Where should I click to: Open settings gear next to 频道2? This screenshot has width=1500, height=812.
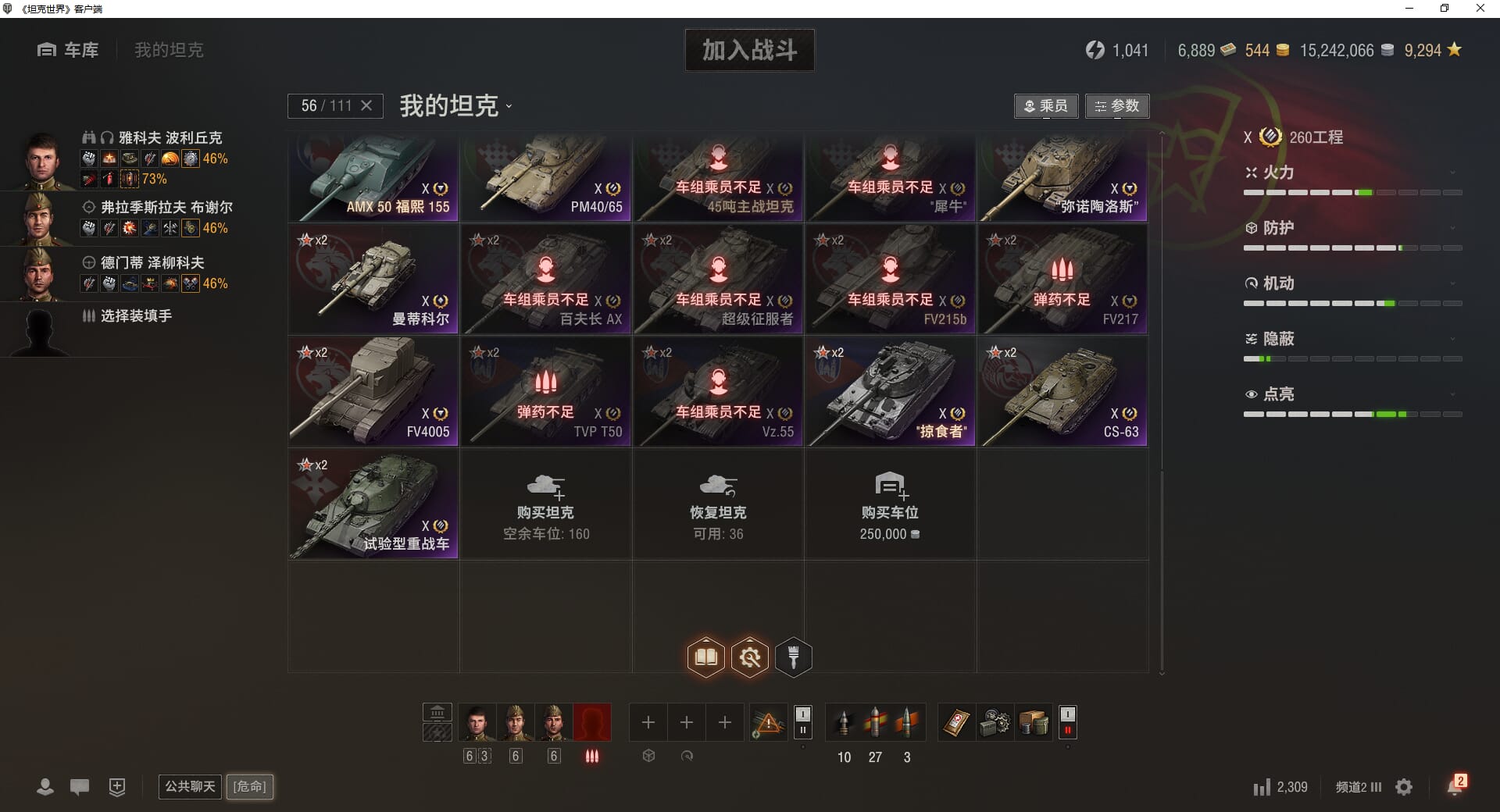[1404, 787]
